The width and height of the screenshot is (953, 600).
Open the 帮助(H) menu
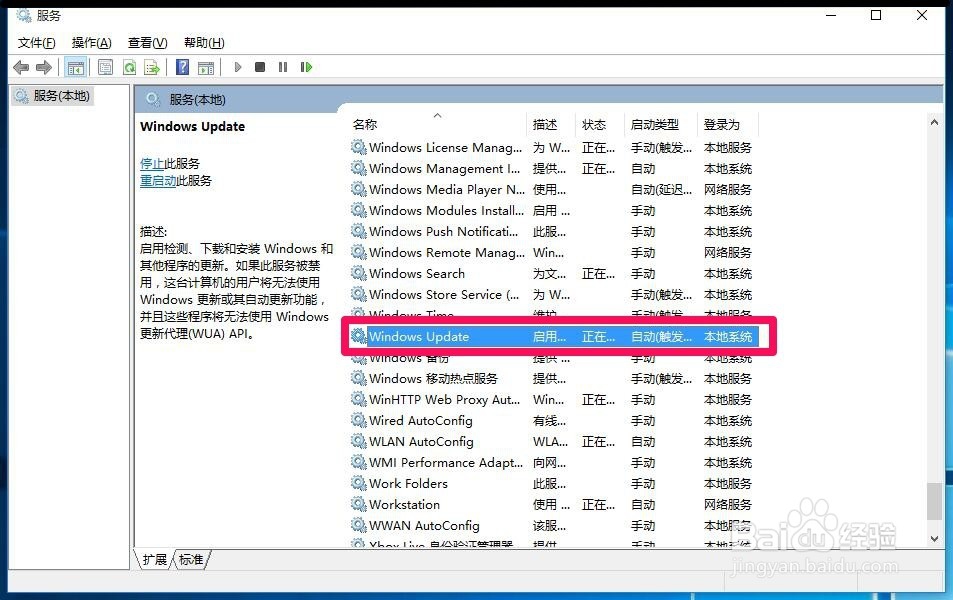point(204,43)
